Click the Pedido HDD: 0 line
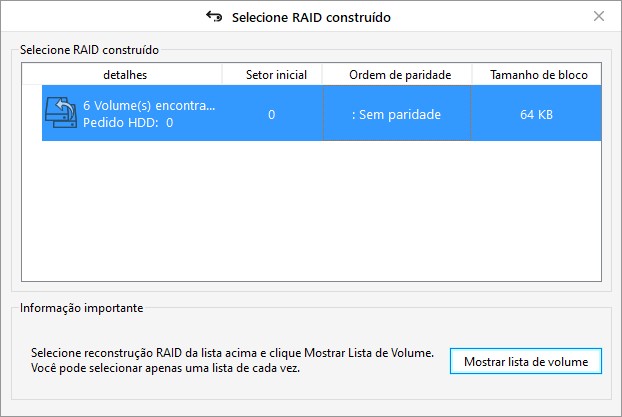This screenshot has width=622, height=417. coord(128,123)
